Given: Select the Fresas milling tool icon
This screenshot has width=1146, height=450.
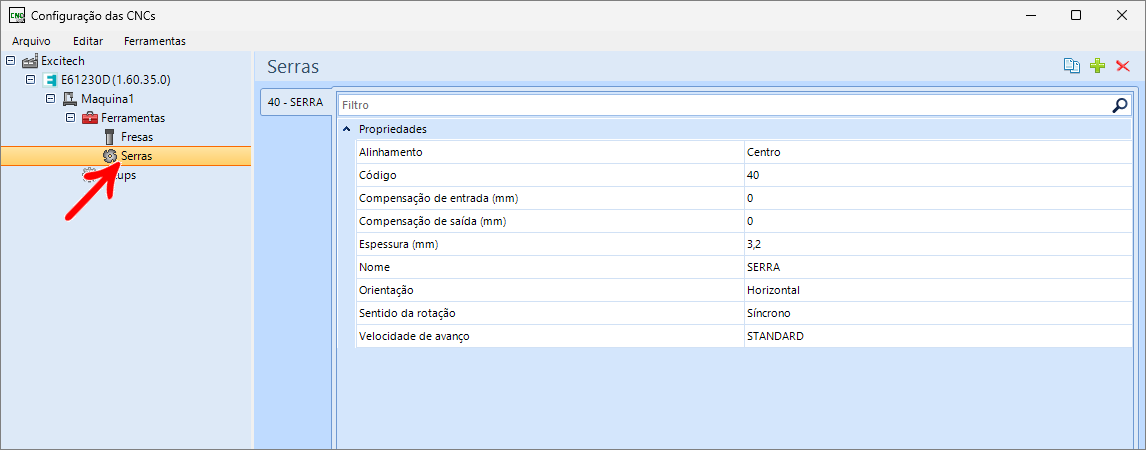Looking at the screenshot, I should coord(110,137).
